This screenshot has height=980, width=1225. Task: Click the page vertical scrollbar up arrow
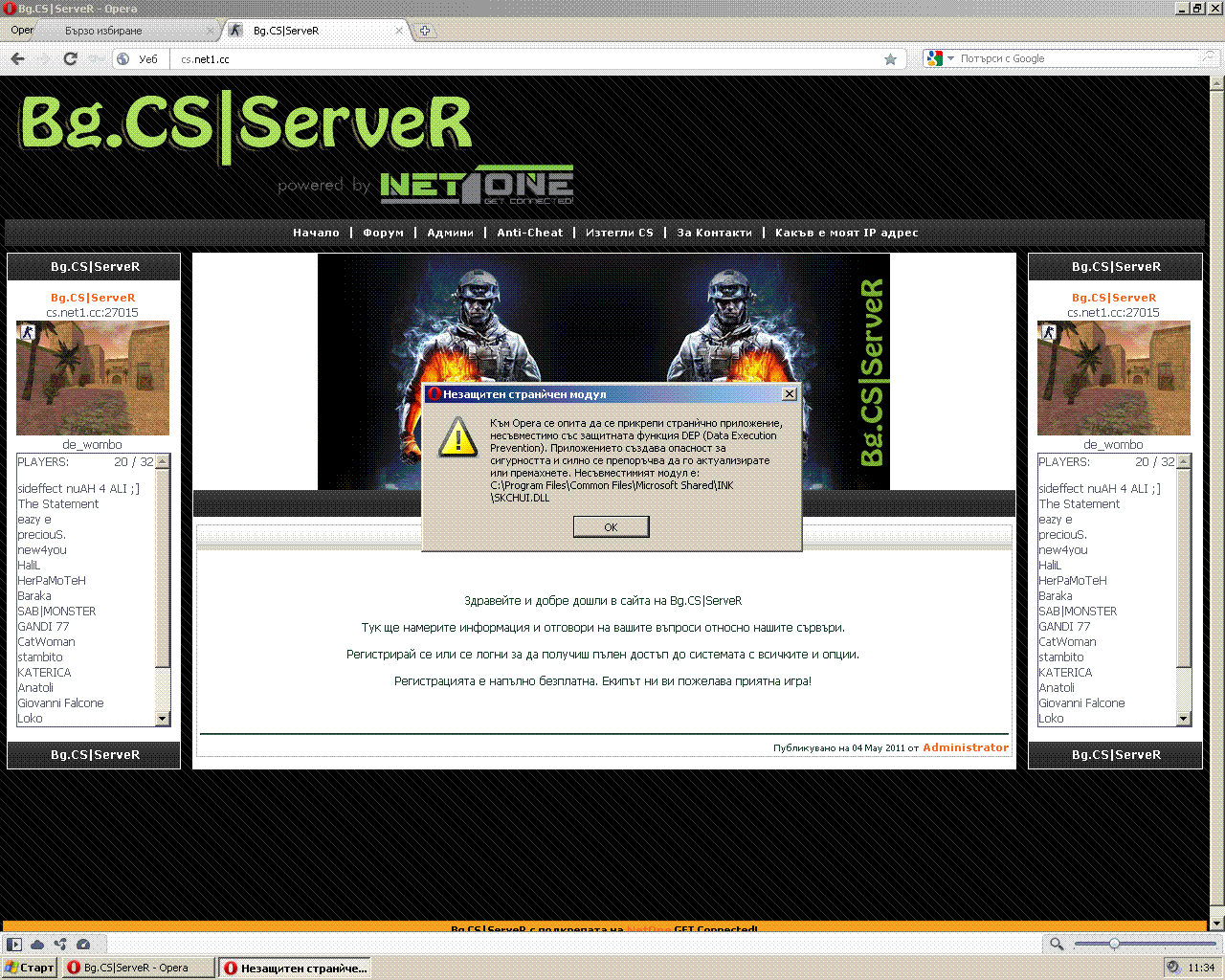click(x=1216, y=83)
